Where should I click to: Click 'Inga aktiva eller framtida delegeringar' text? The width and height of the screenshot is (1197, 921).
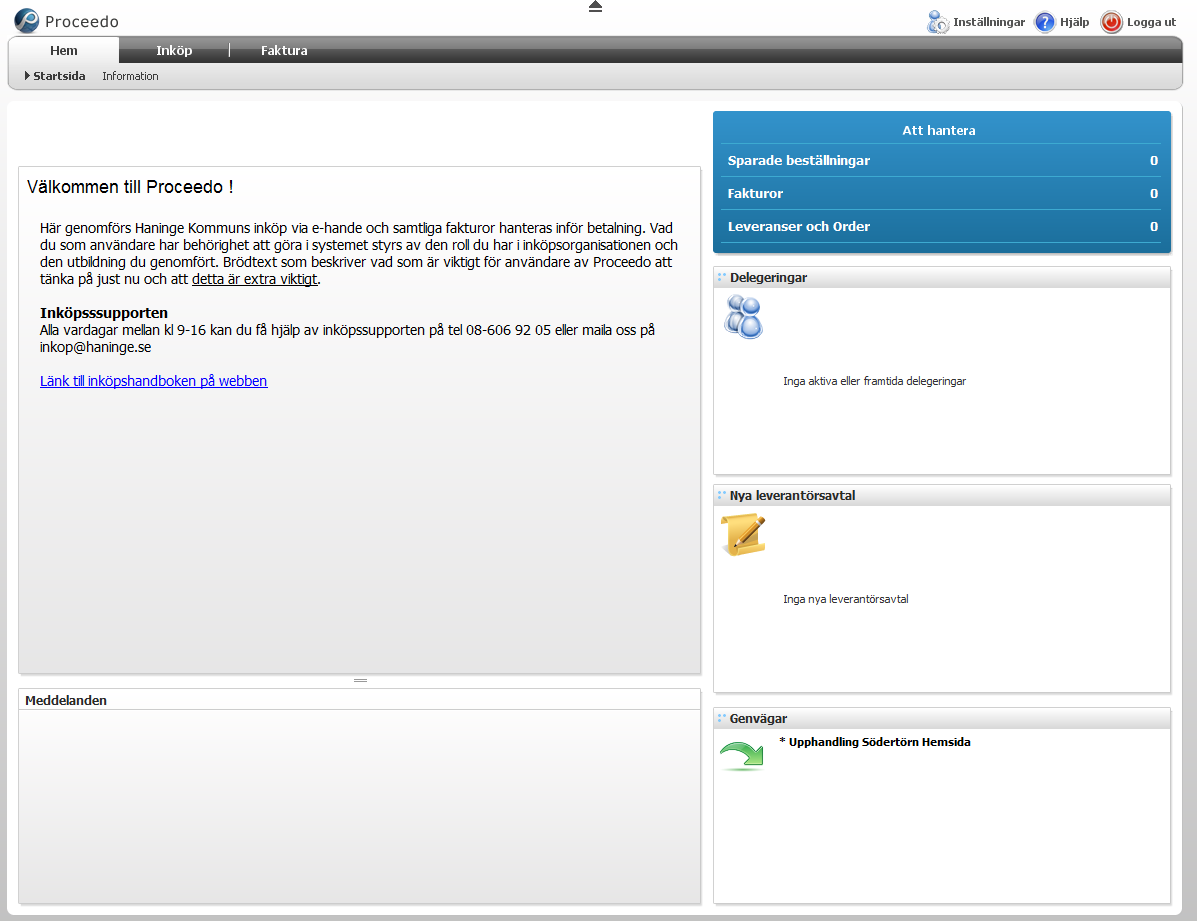(x=874, y=381)
